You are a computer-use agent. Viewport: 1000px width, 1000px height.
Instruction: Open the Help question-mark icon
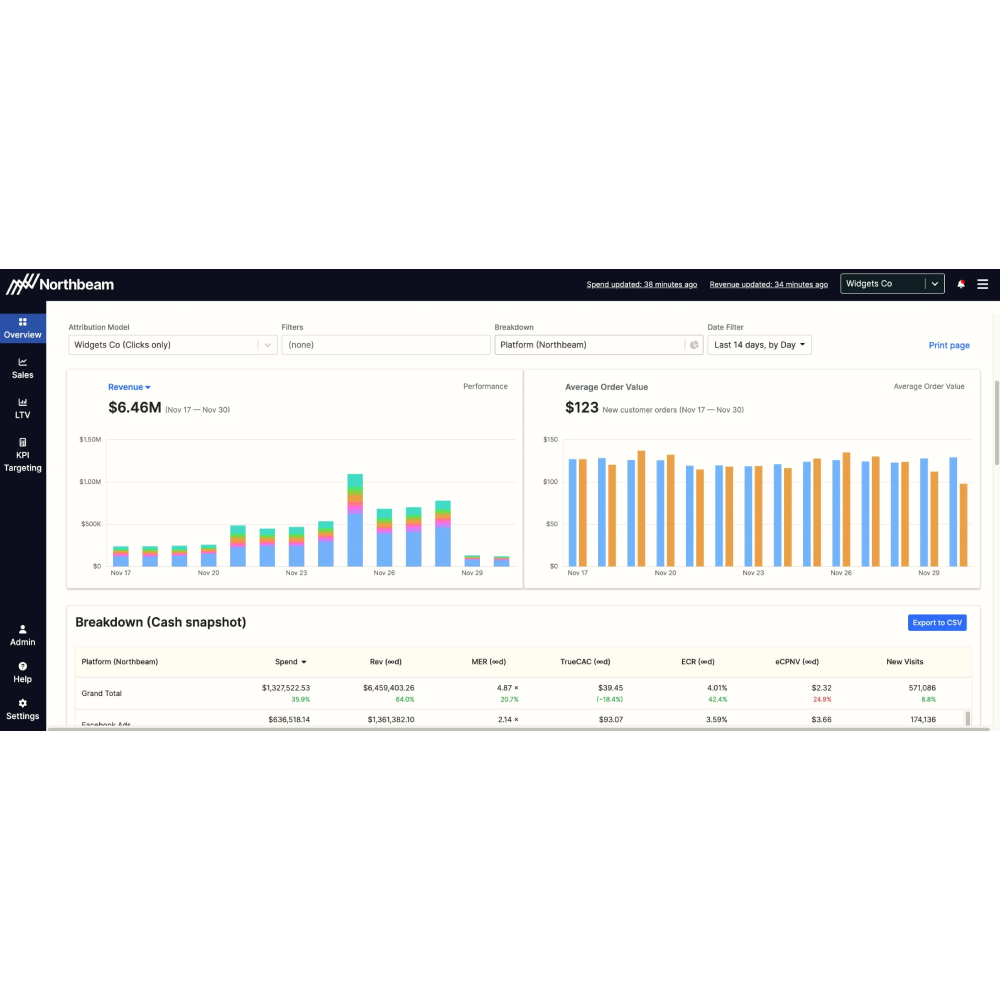[x=22, y=672]
